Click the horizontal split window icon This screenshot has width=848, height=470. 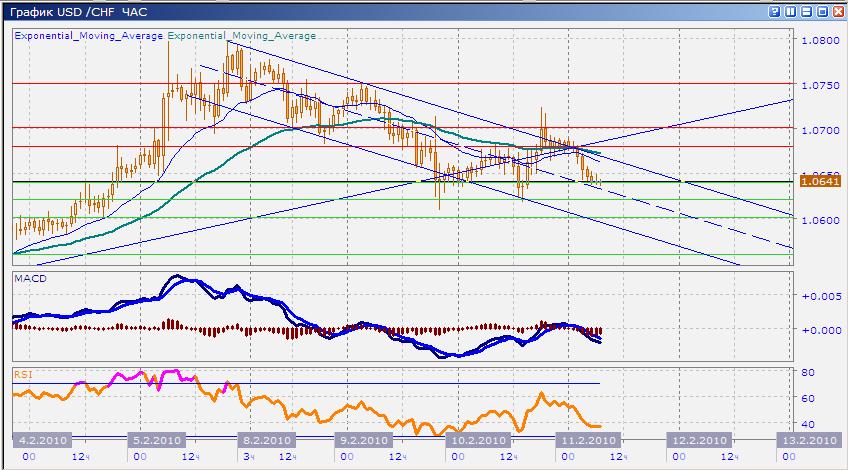point(807,11)
